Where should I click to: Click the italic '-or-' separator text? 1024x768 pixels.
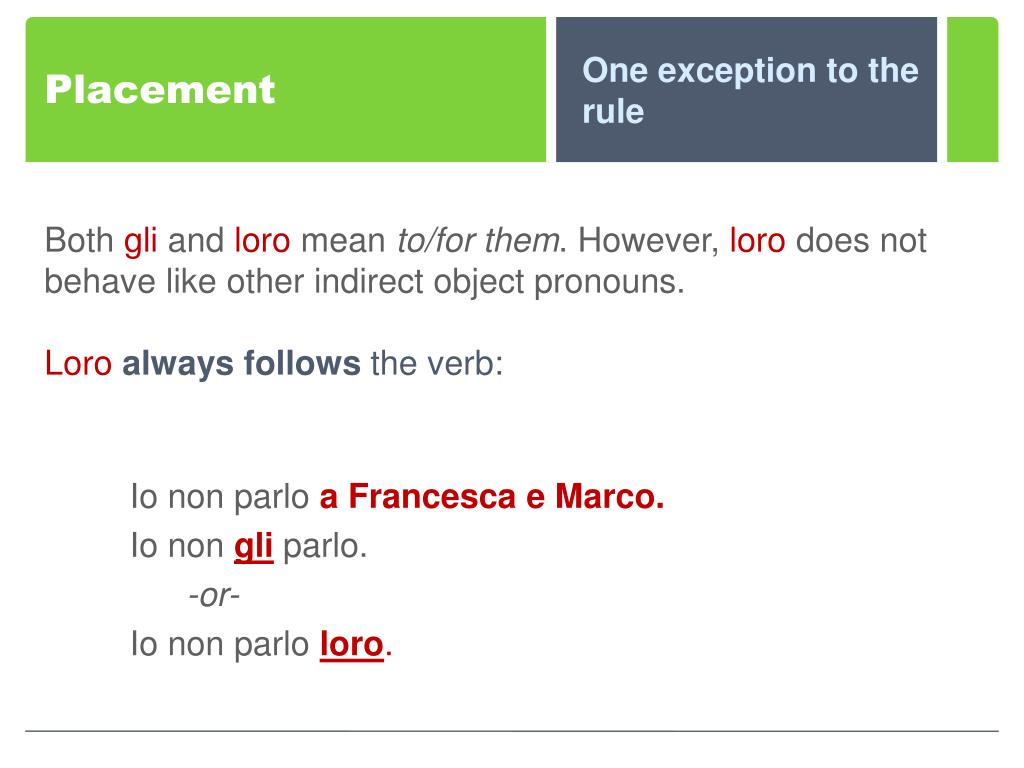click(214, 596)
